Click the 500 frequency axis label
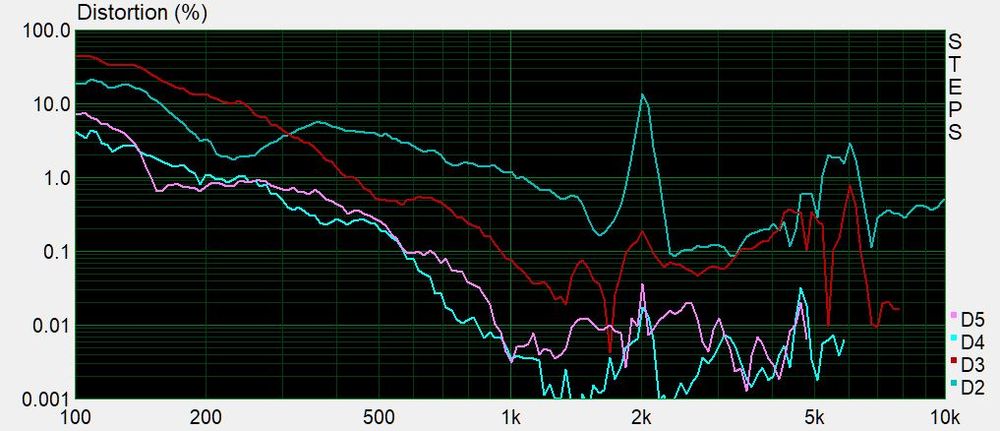Image resolution: width=1000 pixels, height=431 pixels. coord(379,418)
